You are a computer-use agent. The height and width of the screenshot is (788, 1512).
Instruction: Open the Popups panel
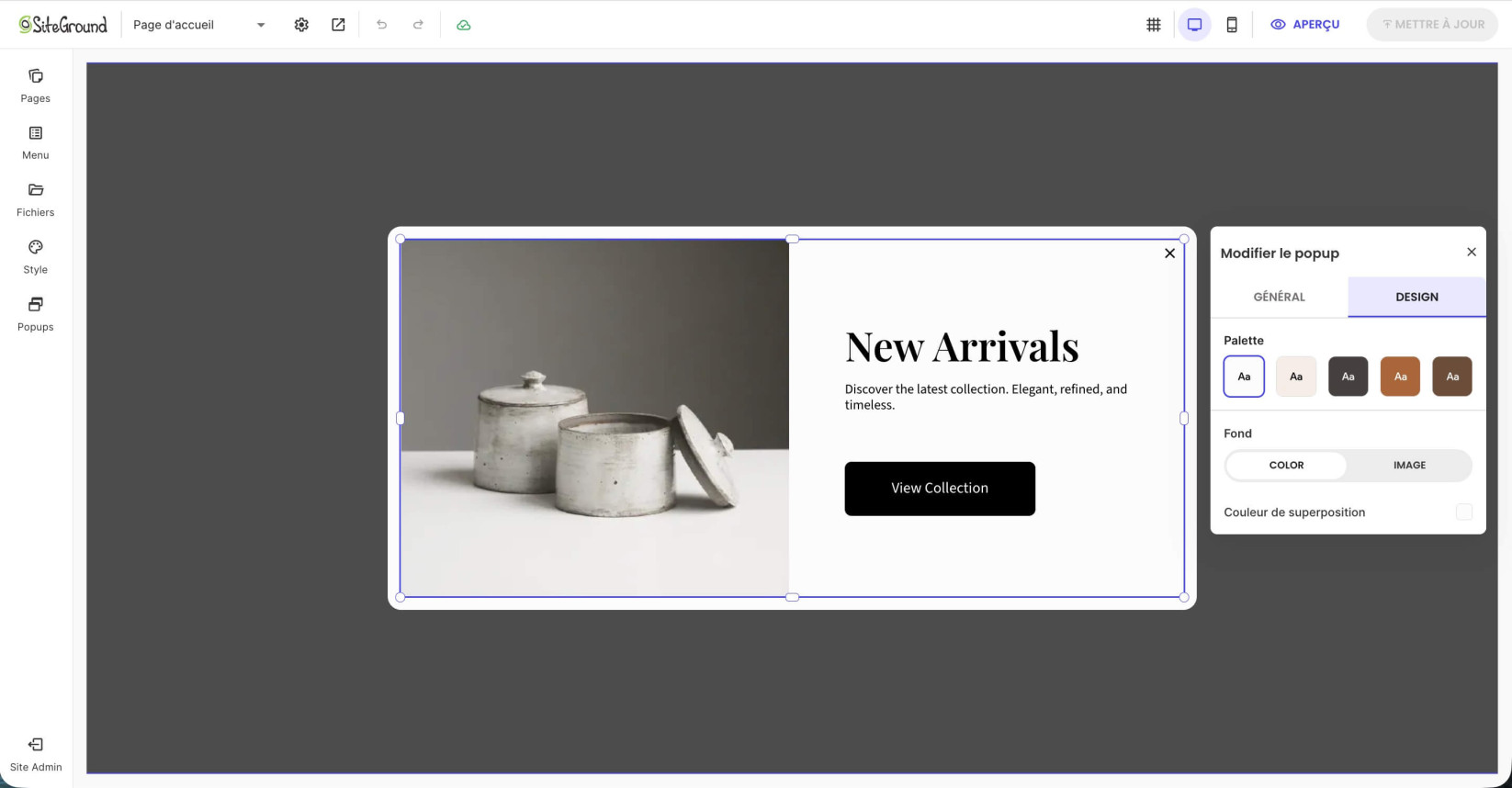36,314
